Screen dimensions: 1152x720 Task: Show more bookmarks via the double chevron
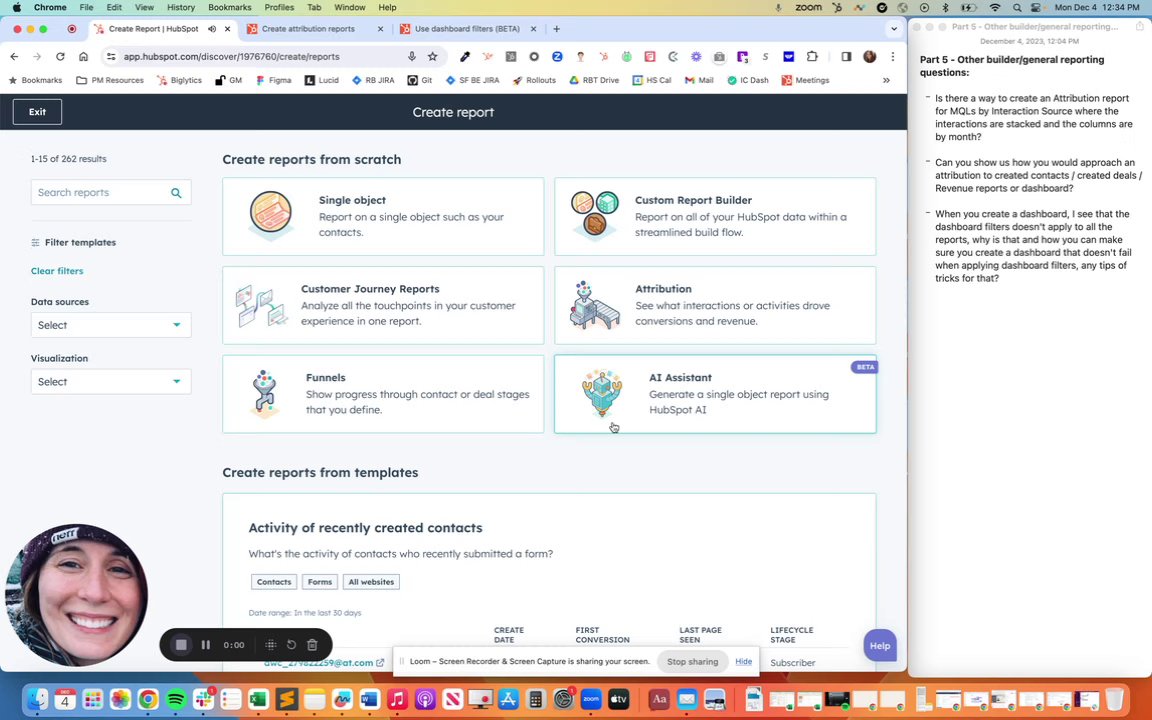click(886, 80)
